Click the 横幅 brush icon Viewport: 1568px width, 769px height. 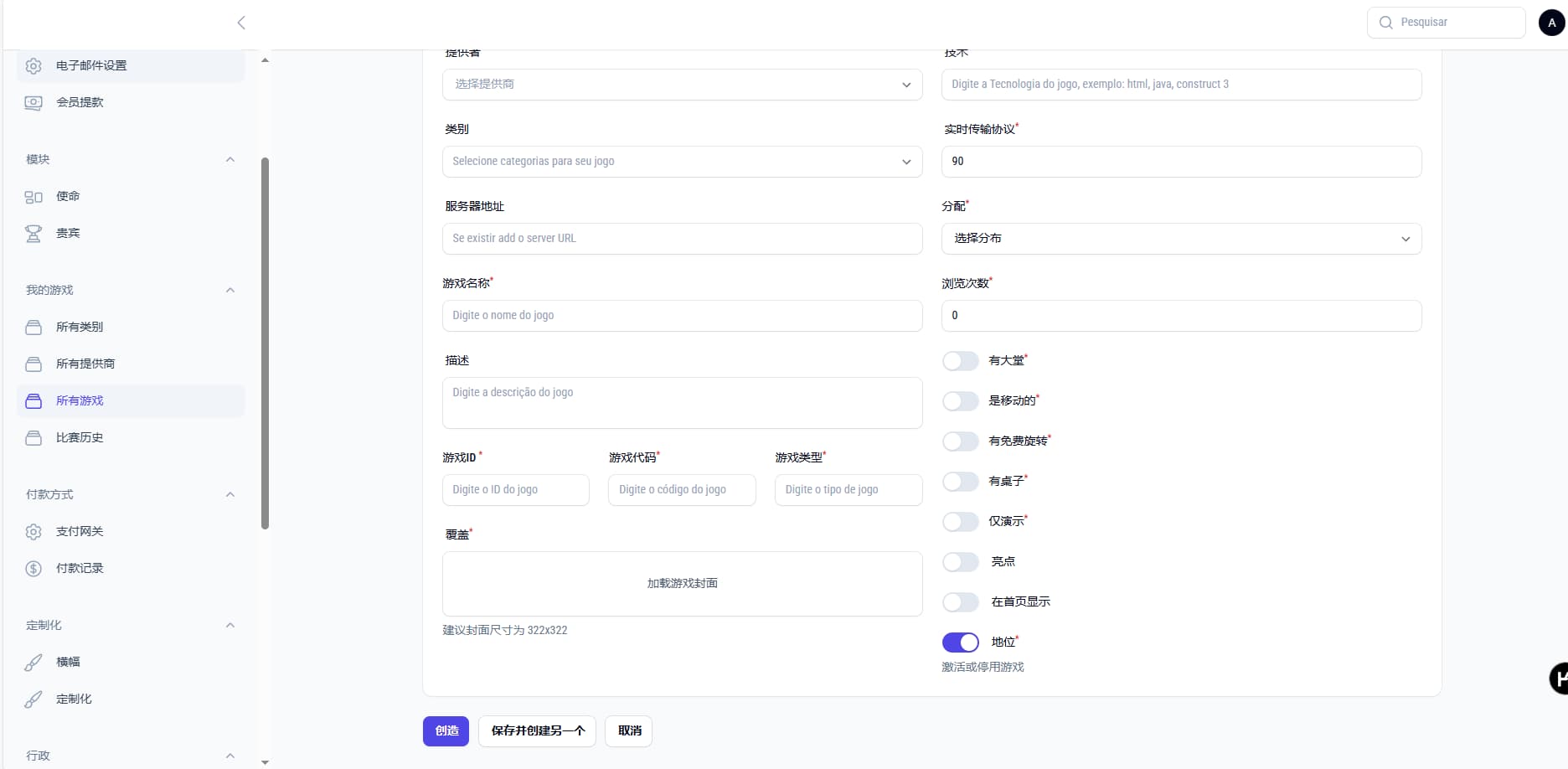point(34,663)
